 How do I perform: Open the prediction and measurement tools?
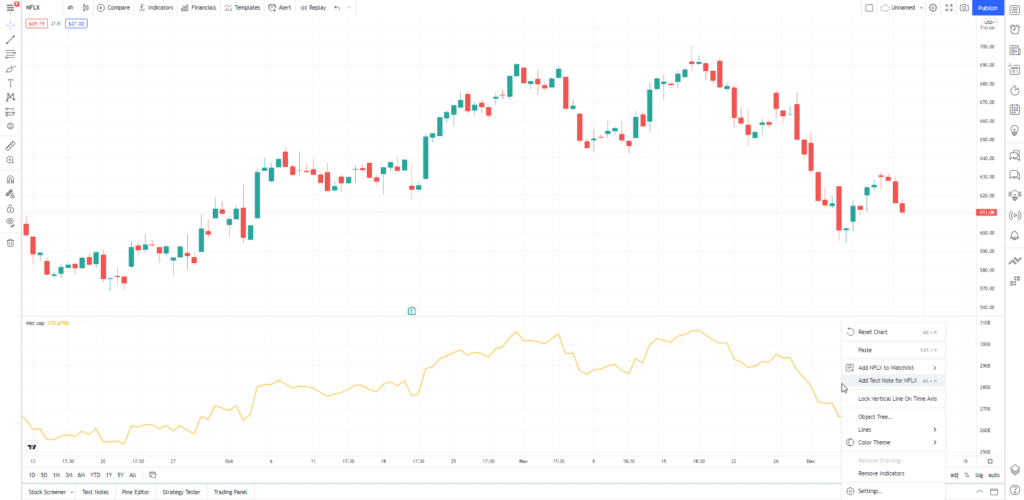tap(10, 112)
